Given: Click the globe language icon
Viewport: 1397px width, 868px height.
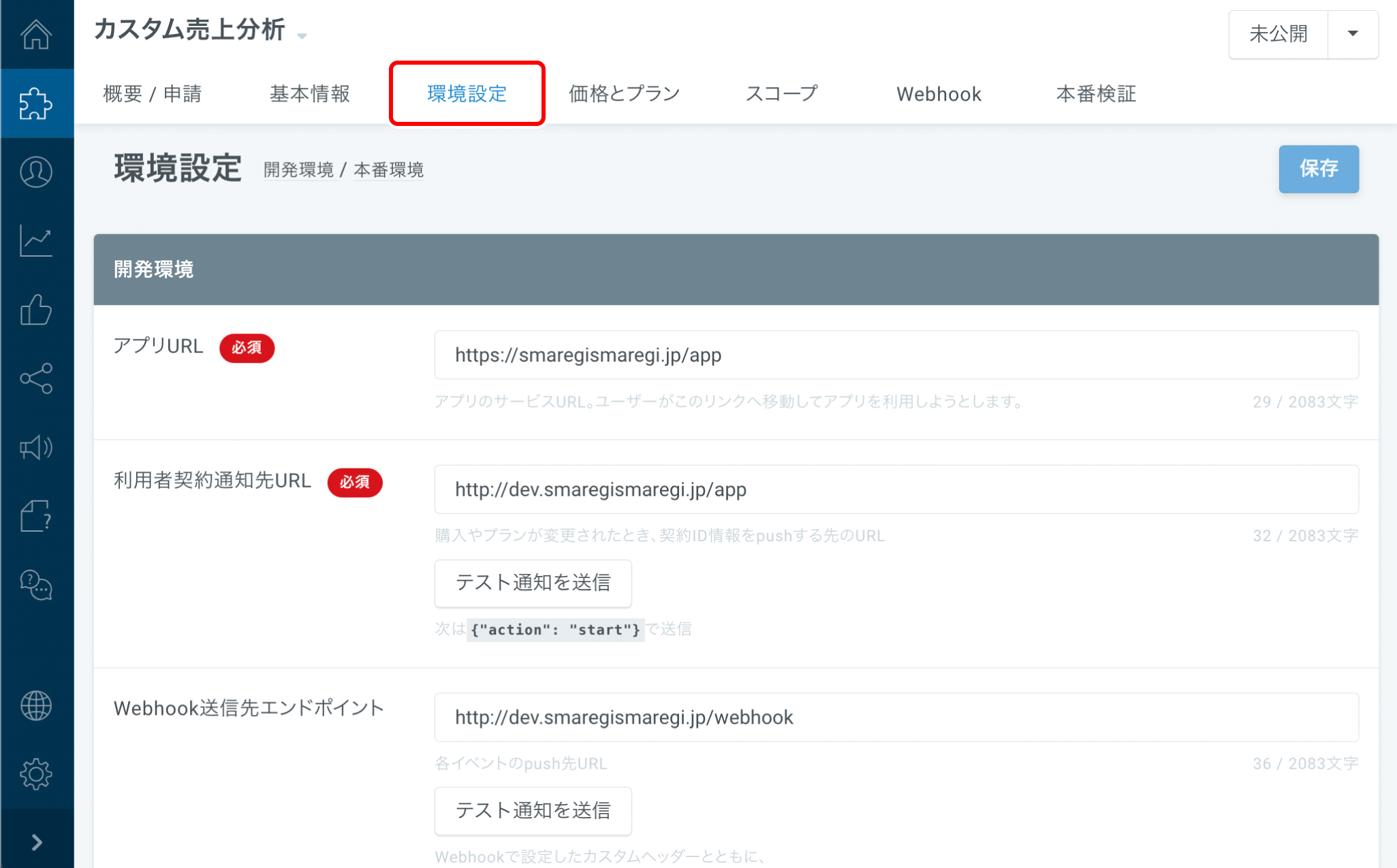Looking at the screenshot, I should (36, 705).
